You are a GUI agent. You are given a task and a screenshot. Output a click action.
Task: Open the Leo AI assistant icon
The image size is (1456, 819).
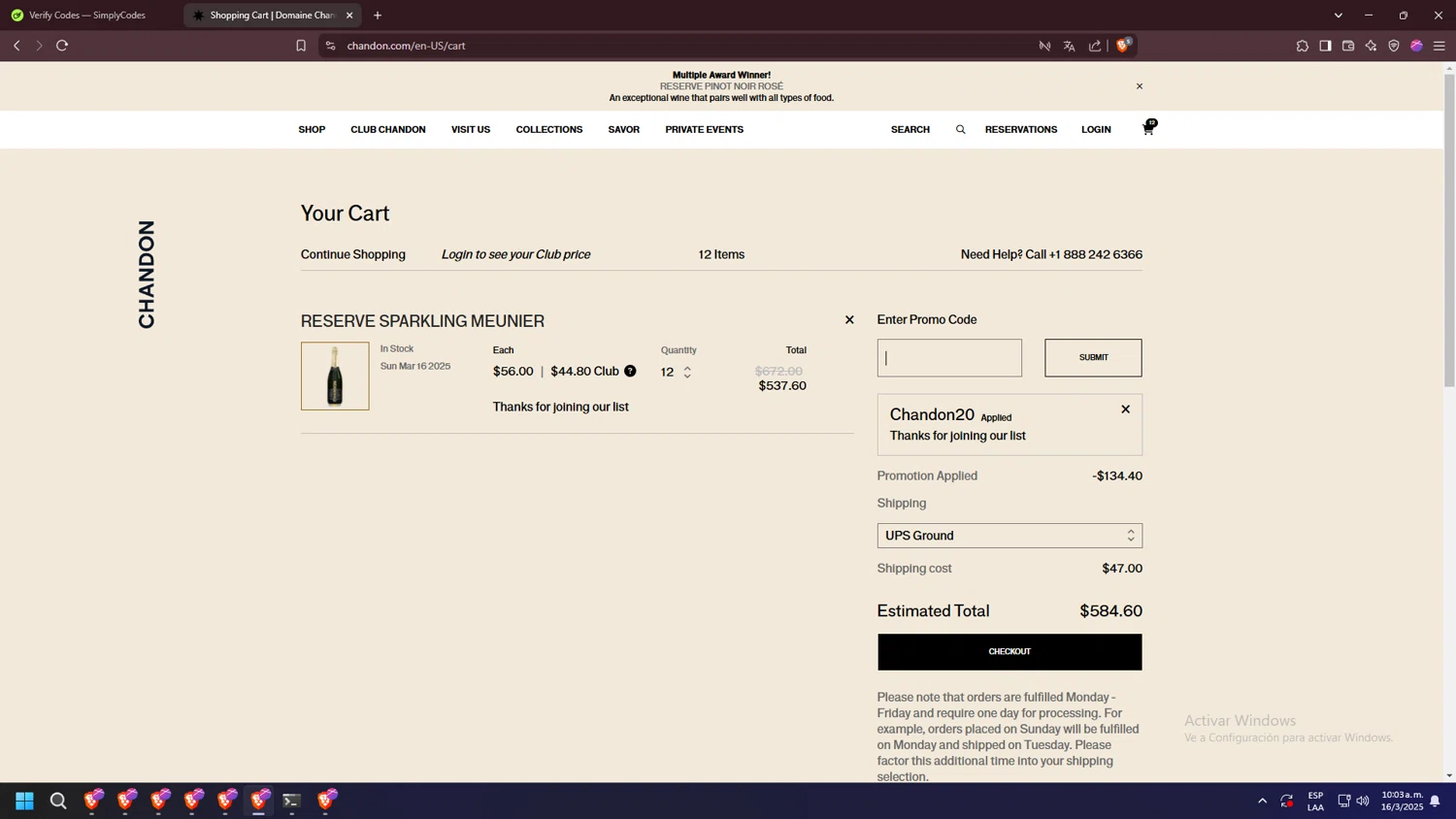tap(1371, 46)
